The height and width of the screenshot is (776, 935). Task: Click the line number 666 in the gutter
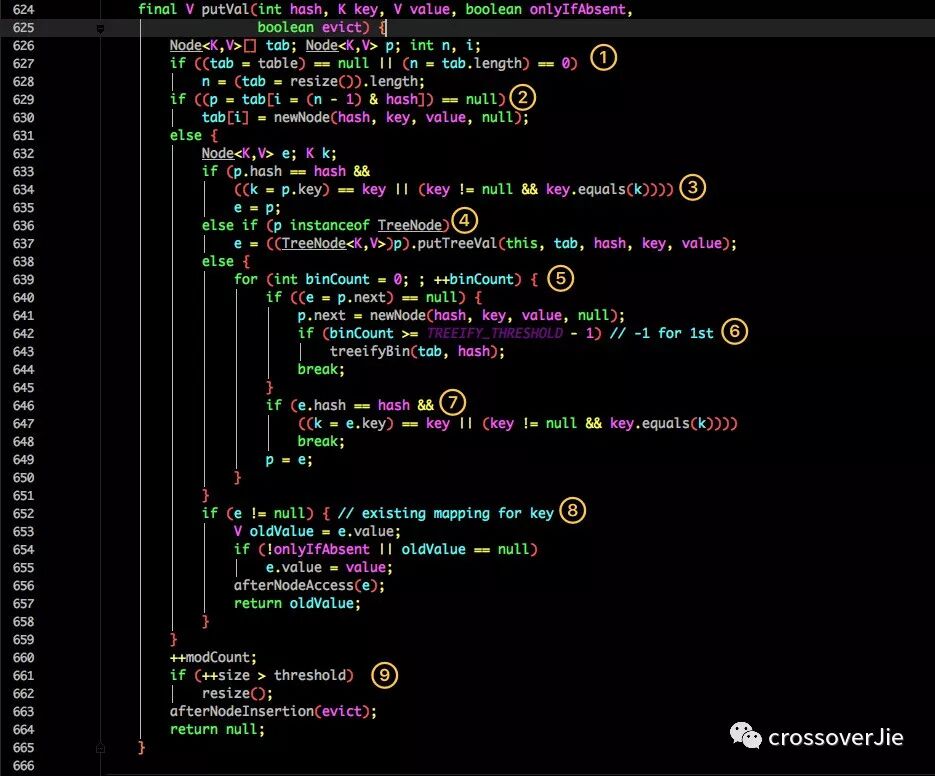[x=23, y=766]
